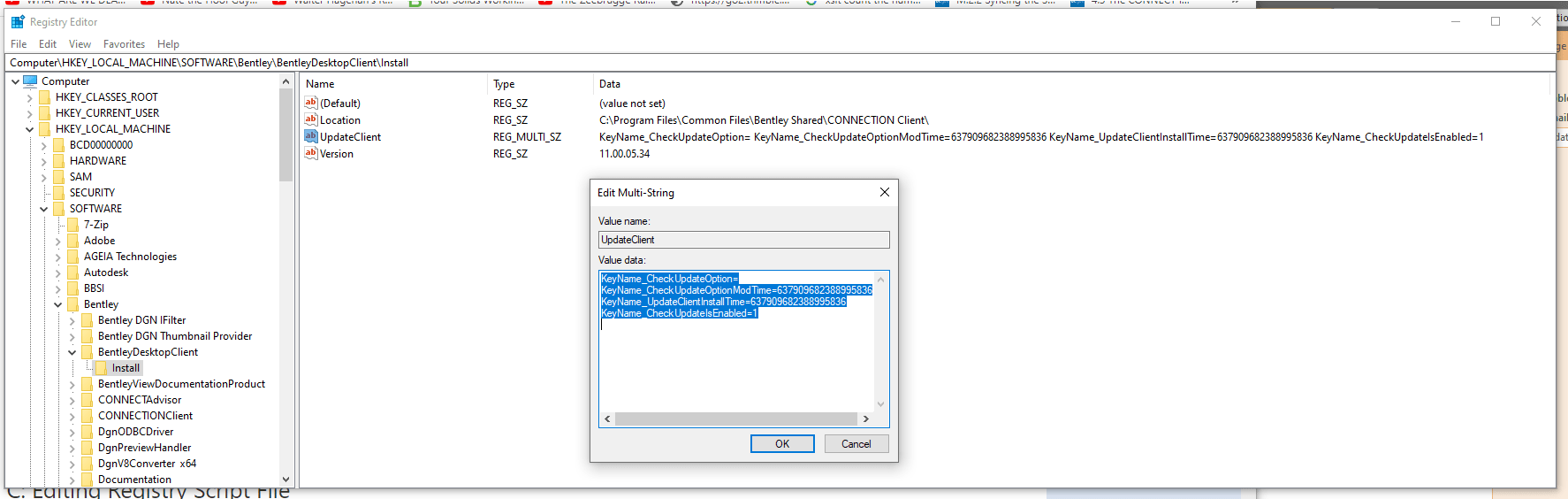Collapse the Bentley key

(57, 304)
